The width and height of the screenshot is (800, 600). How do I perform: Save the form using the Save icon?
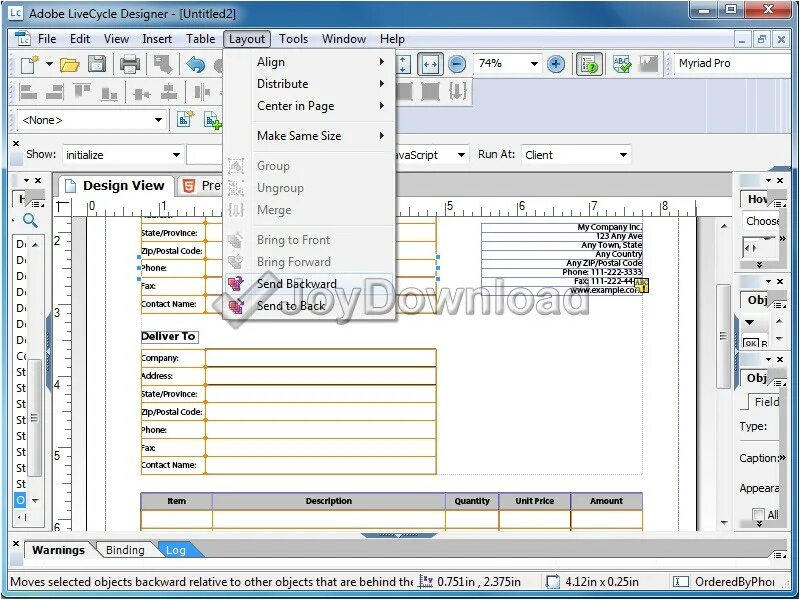[96, 64]
